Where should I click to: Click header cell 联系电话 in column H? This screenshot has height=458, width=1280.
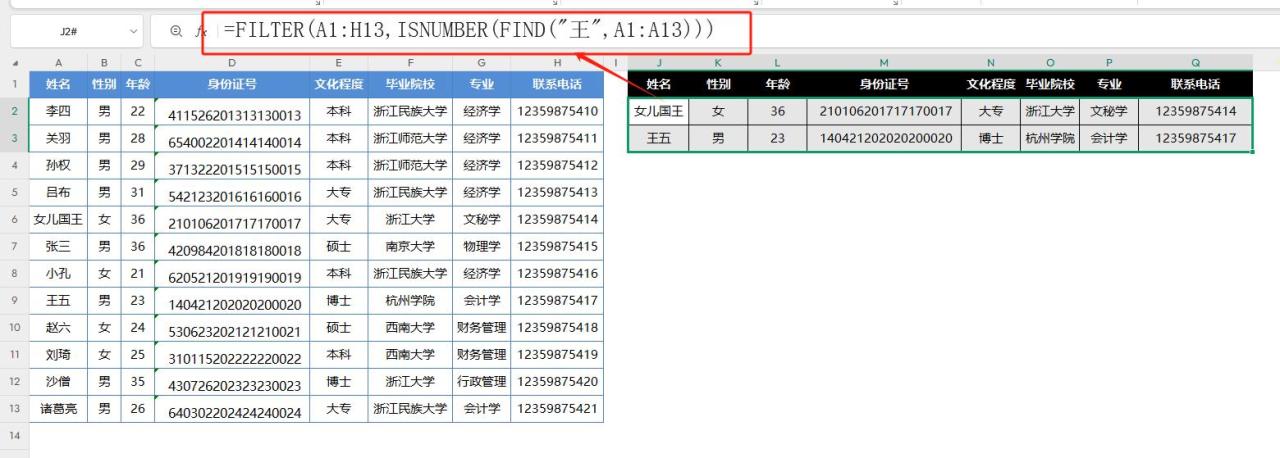tap(557, 84)
